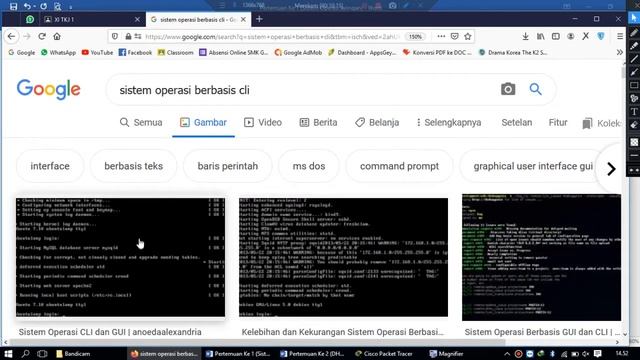Screen dimensions: 640x360
Task: Select the eraser tool in the annotation toolbar
Action: click(634, 125)
